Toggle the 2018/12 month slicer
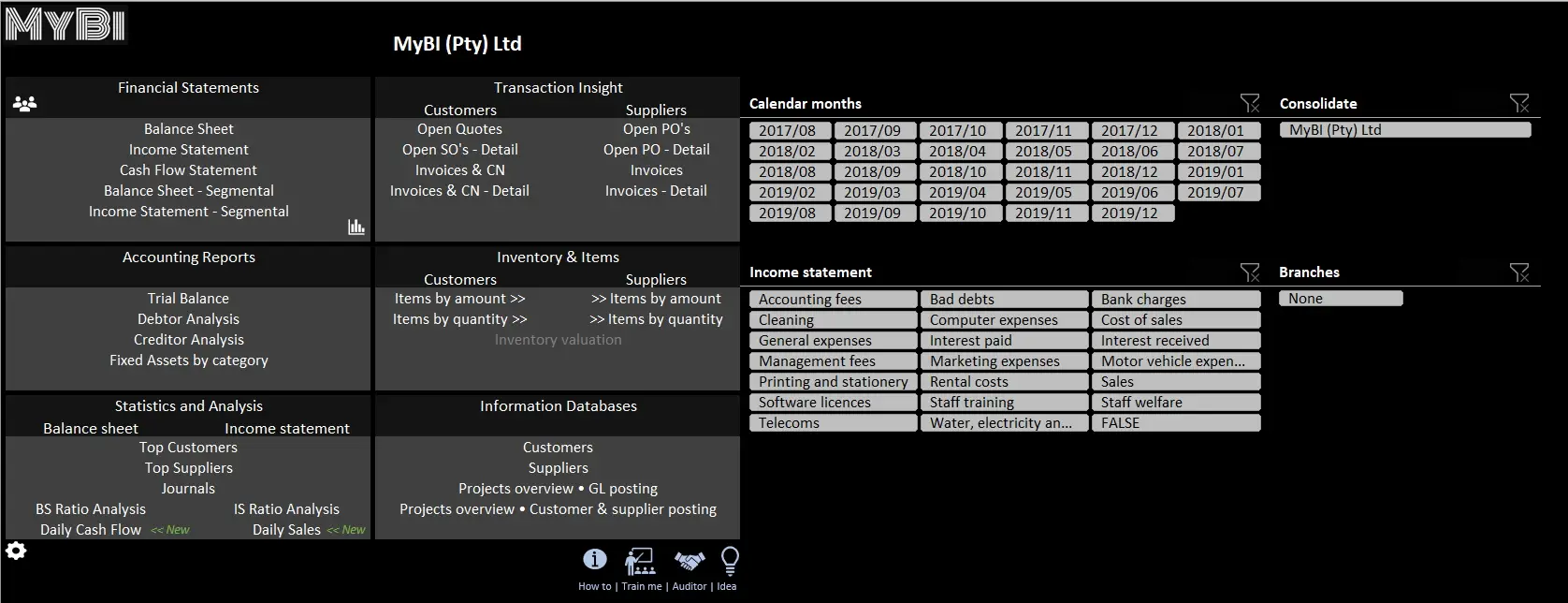Viewport: 1568px width, 603px height. (x=1132, y=172)
